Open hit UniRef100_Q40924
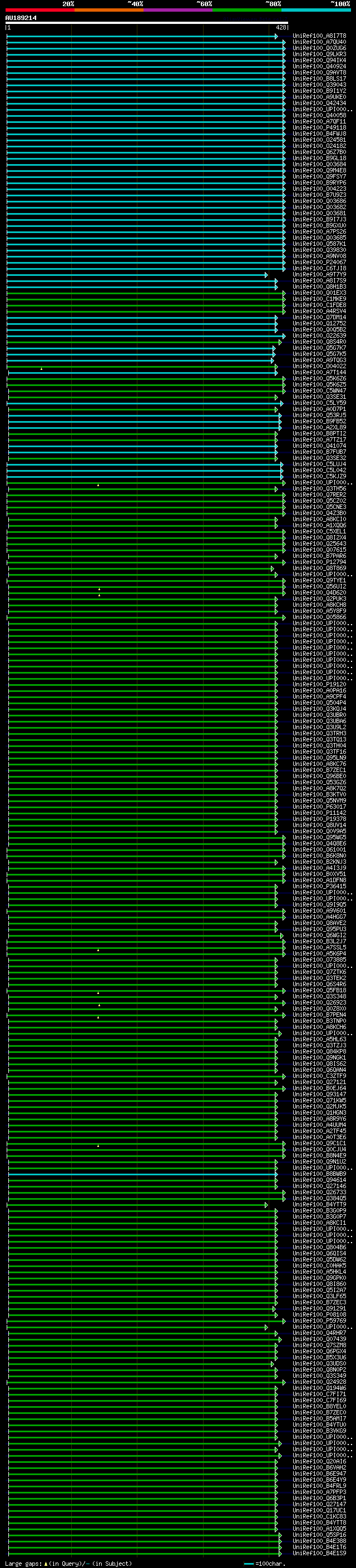This screenshot has height=1568, width=356. (319, 66)
